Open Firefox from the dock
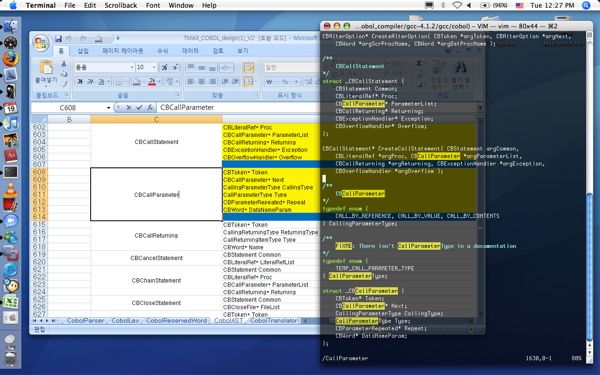The image size is (600, 375). pos(10,59)
